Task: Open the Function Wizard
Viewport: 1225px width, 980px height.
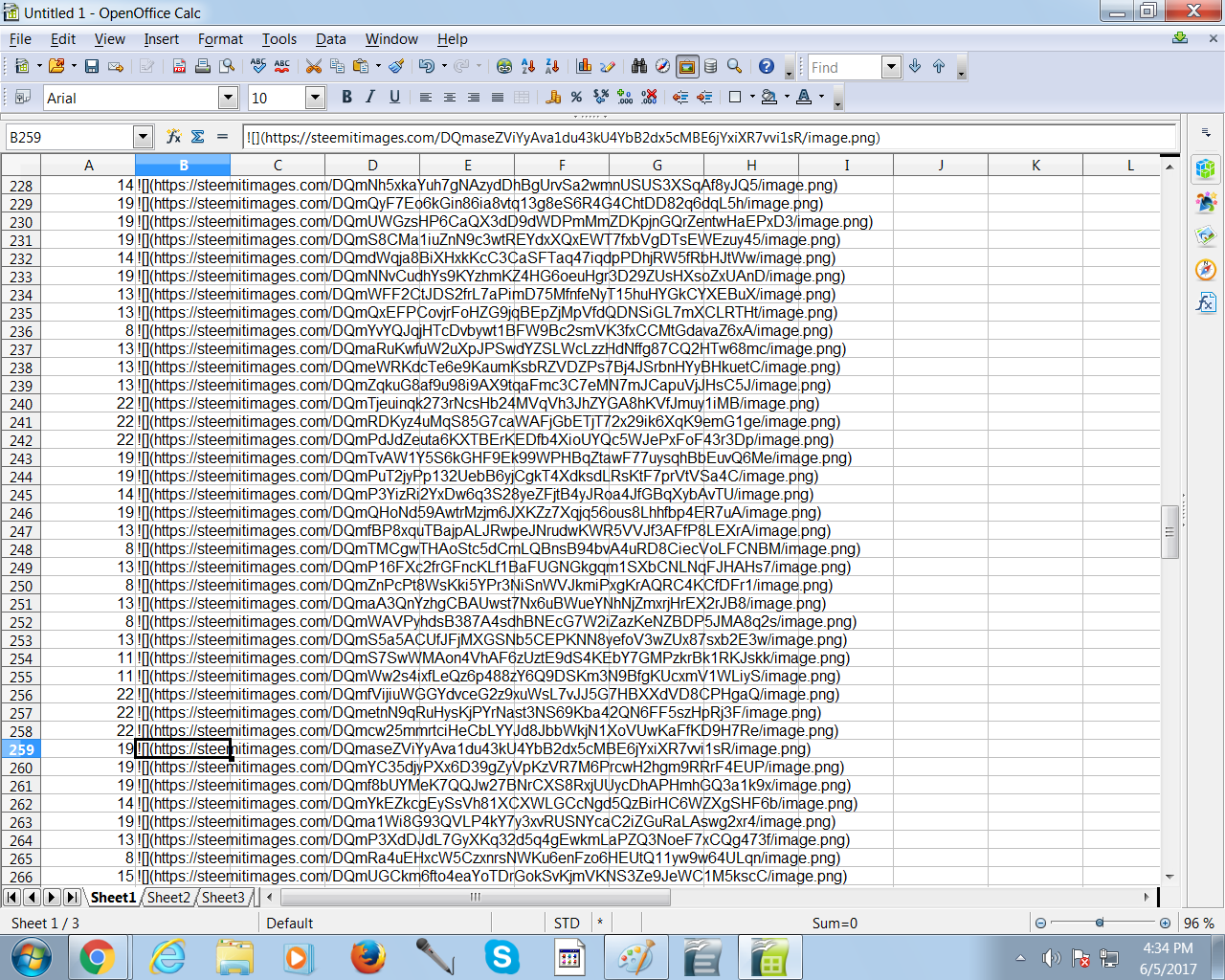Action: click(173, 137)
